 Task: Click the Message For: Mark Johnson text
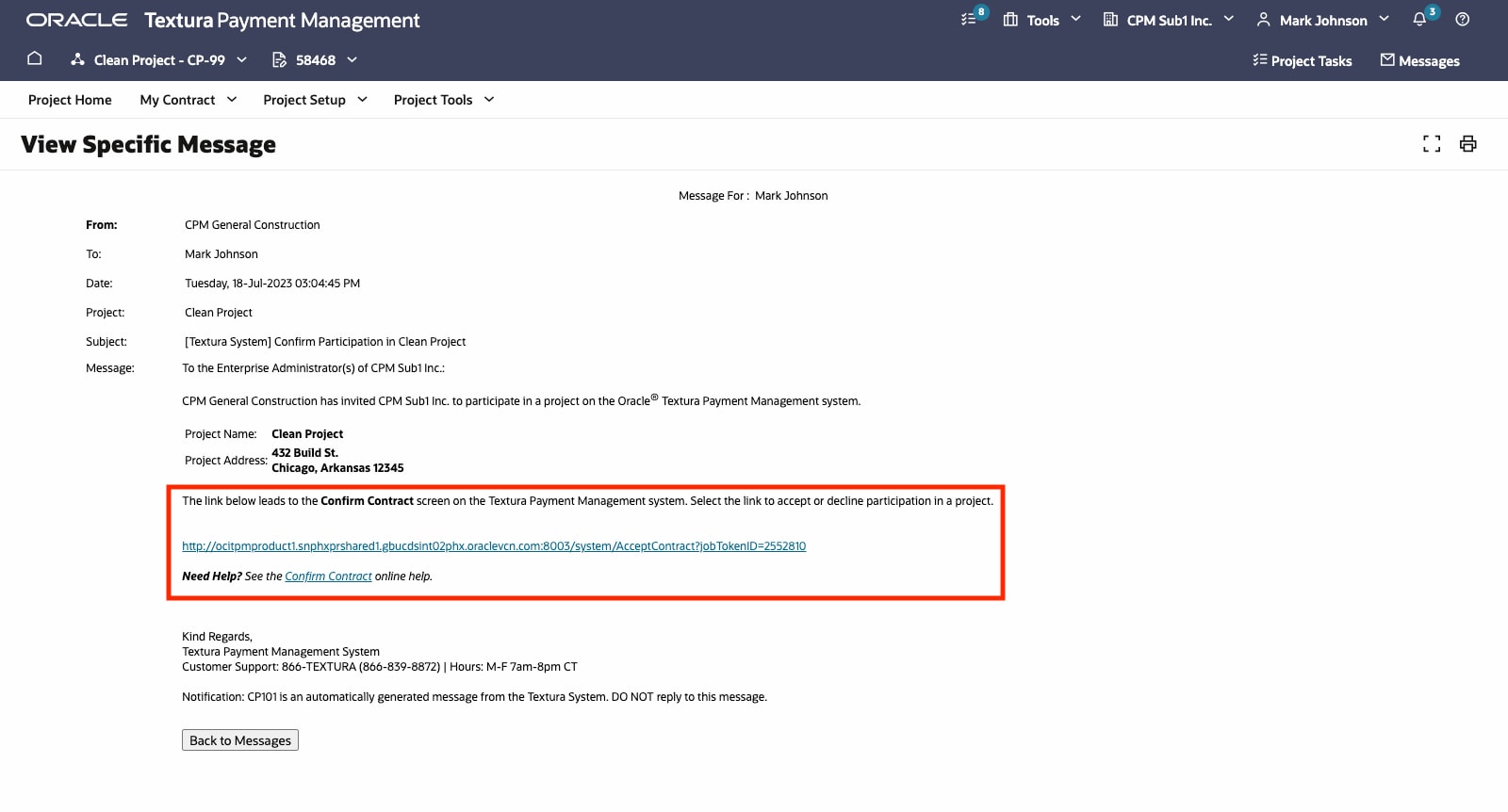753,196
